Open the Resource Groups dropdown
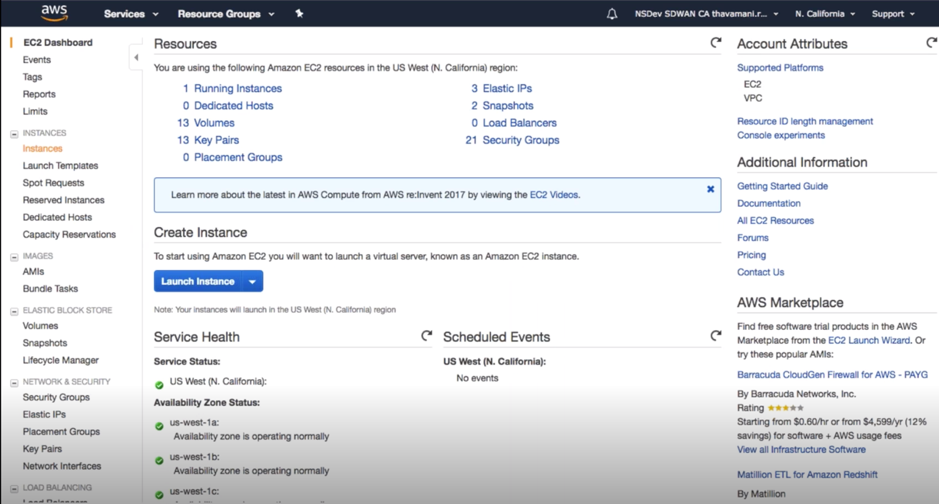Image resolution: width=939 pixels, height=504 pixels. click(x=226, y=14)
